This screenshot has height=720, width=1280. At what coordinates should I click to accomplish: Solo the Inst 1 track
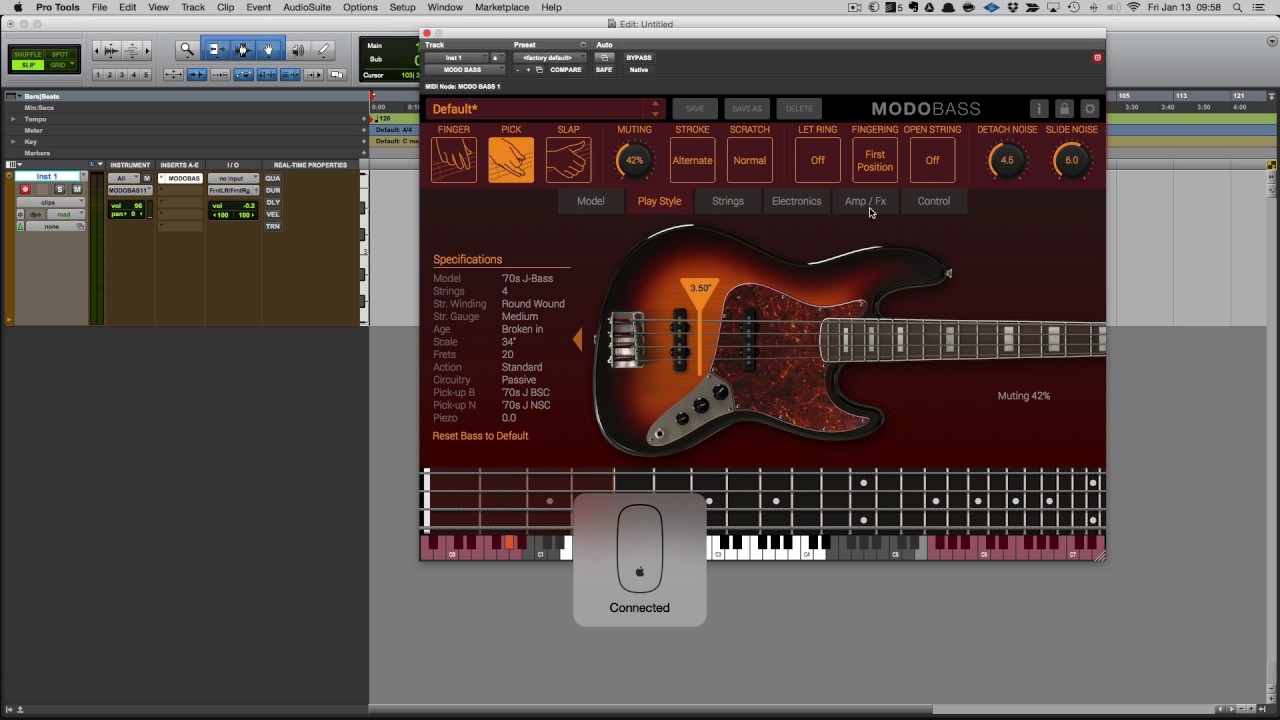[59, 189]
